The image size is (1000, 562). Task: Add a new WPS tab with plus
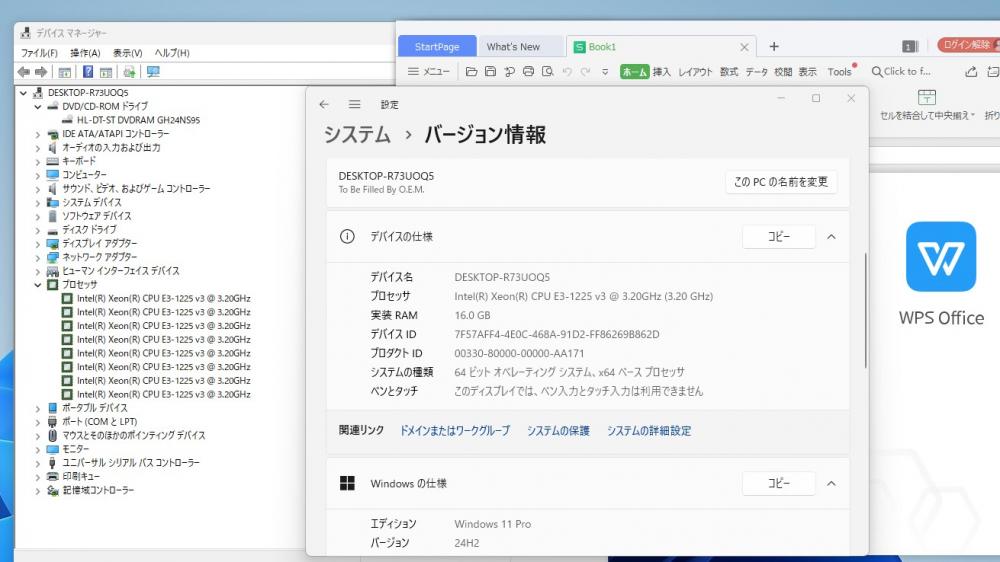[774, 47]
